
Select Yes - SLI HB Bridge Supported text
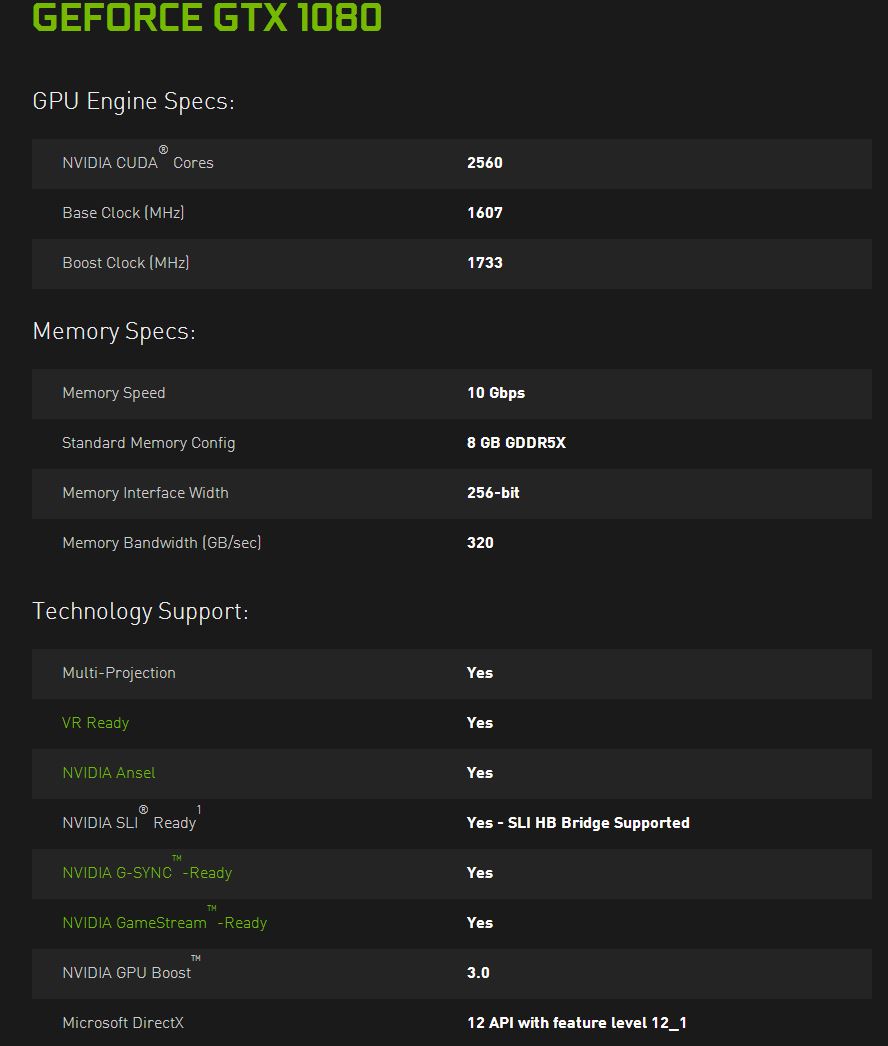click(578, 823)
